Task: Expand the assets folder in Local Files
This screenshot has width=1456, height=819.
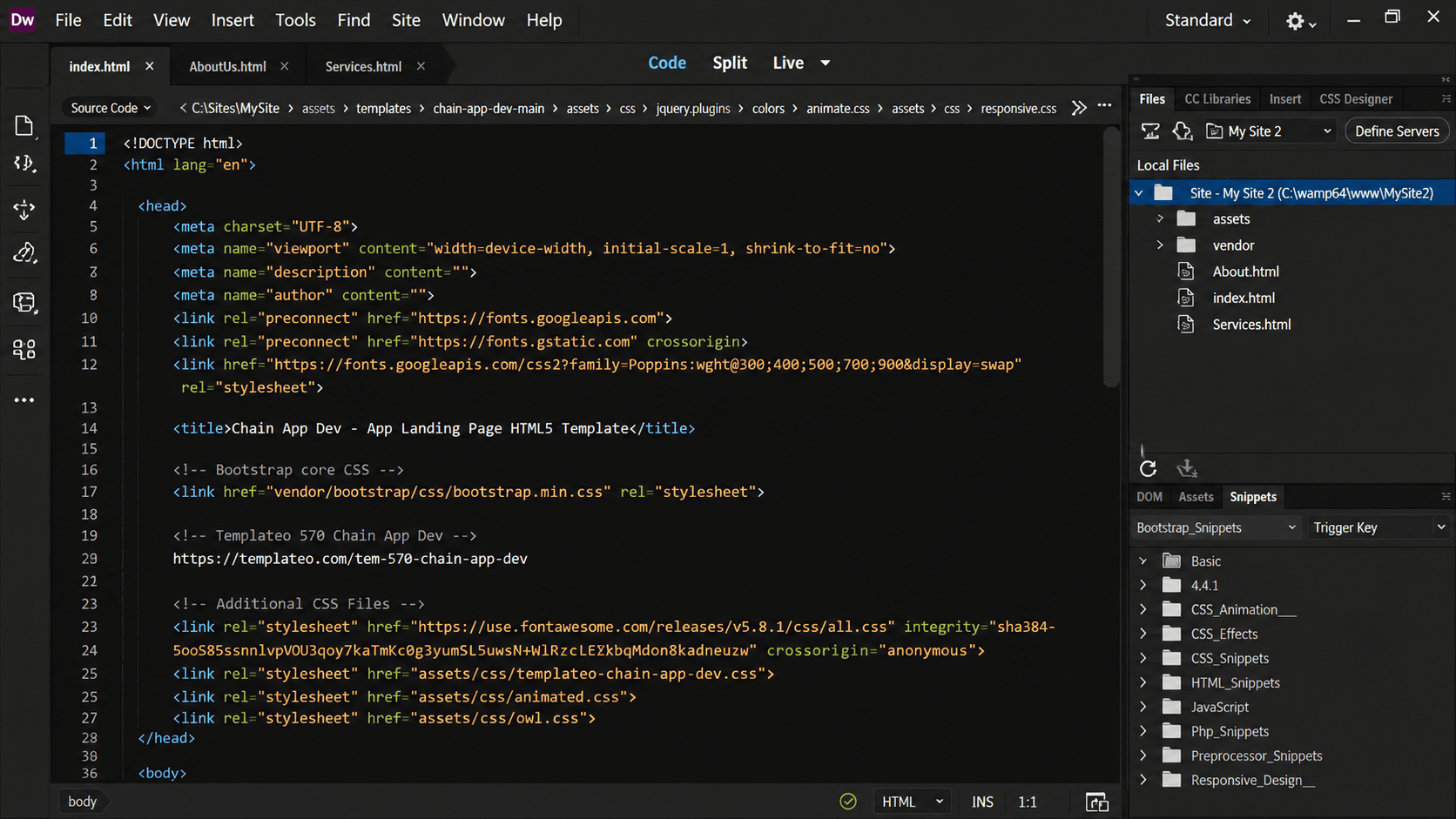Action: (1160, 219)
